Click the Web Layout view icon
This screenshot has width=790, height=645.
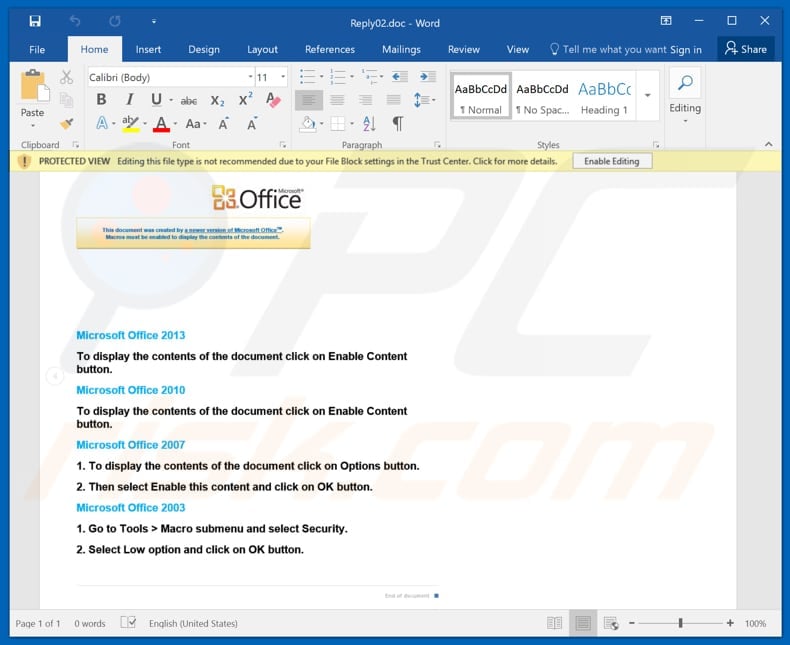point(611,623)
